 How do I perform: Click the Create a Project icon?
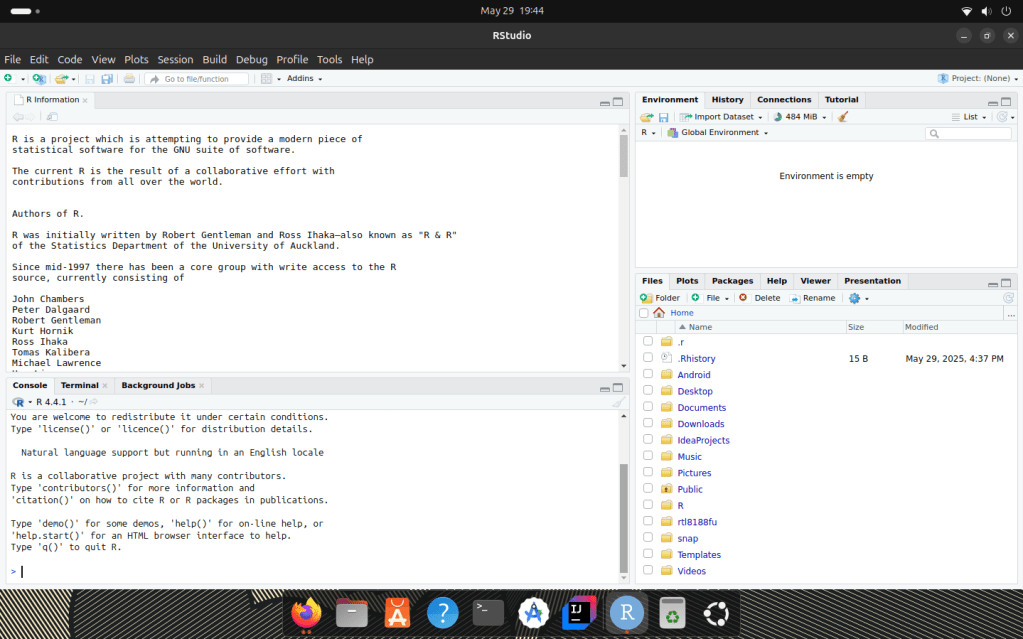click(38, 79)
